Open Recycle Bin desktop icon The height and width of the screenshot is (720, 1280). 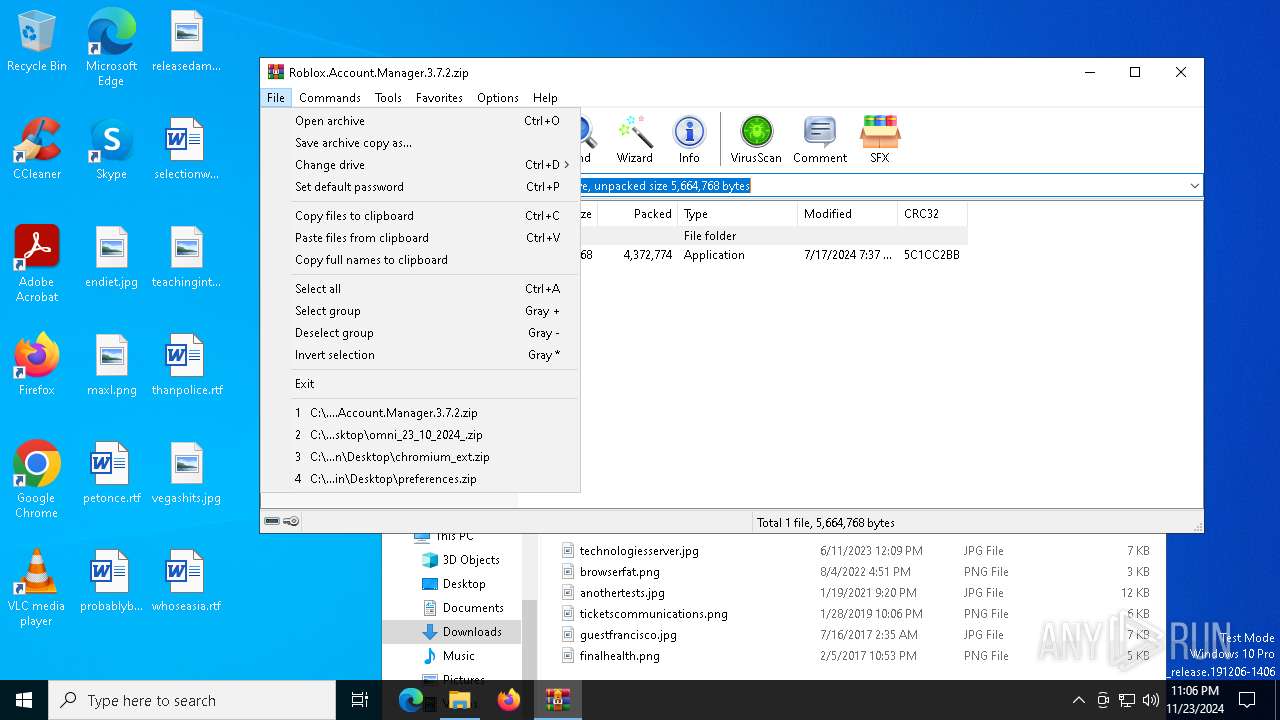(x=37, y=41)
